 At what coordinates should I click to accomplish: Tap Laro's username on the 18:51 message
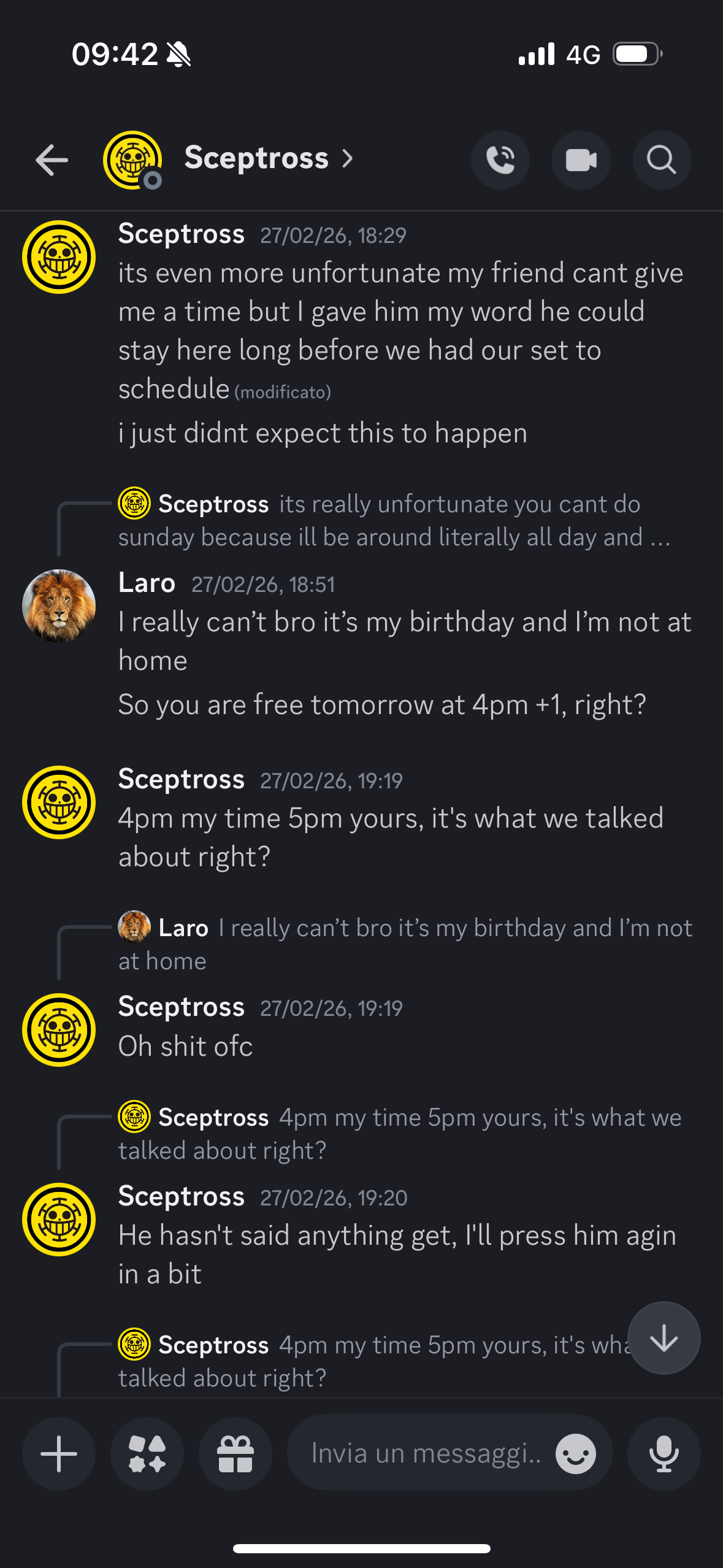(x=147, y=583)
